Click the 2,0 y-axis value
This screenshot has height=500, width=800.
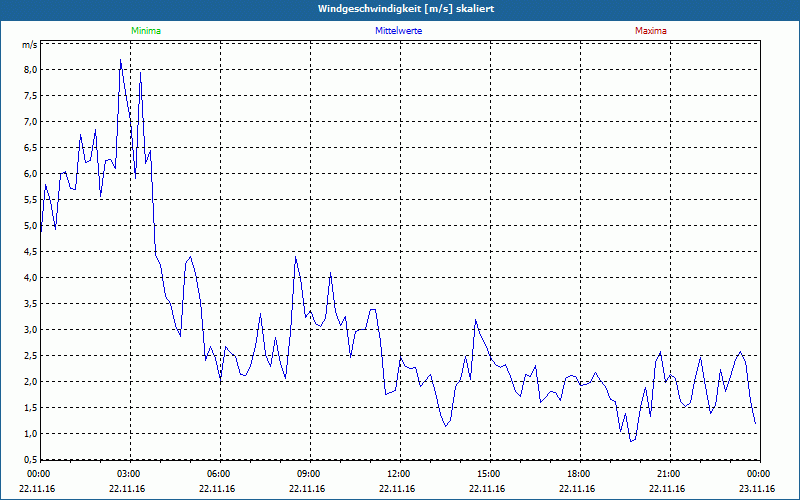[x=31, y=382]
